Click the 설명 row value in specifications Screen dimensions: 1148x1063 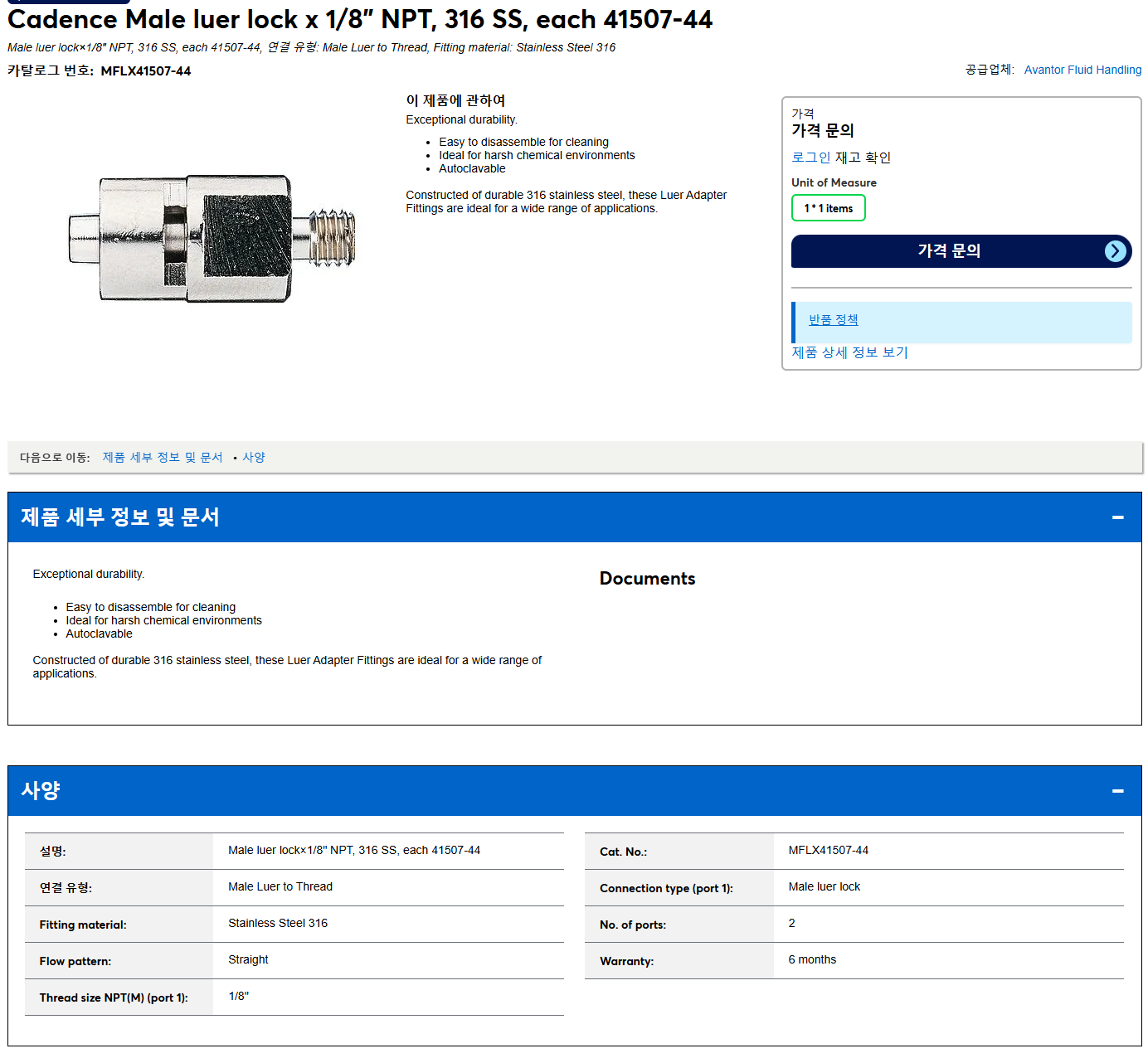pos(354,850)
